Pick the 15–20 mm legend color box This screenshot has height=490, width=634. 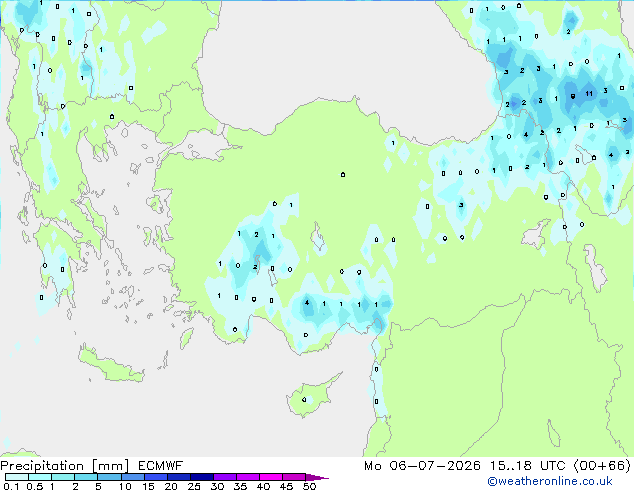[x=155, y=477]
